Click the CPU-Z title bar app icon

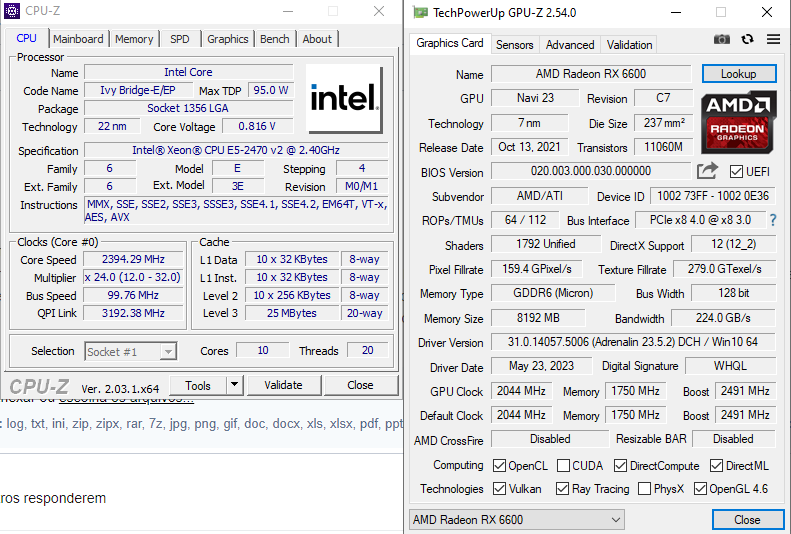[12, 11]
